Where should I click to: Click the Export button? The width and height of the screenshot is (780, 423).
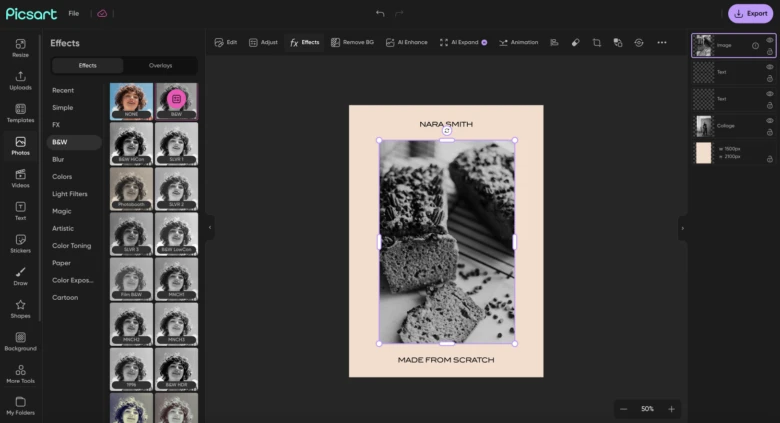[750, 13]
